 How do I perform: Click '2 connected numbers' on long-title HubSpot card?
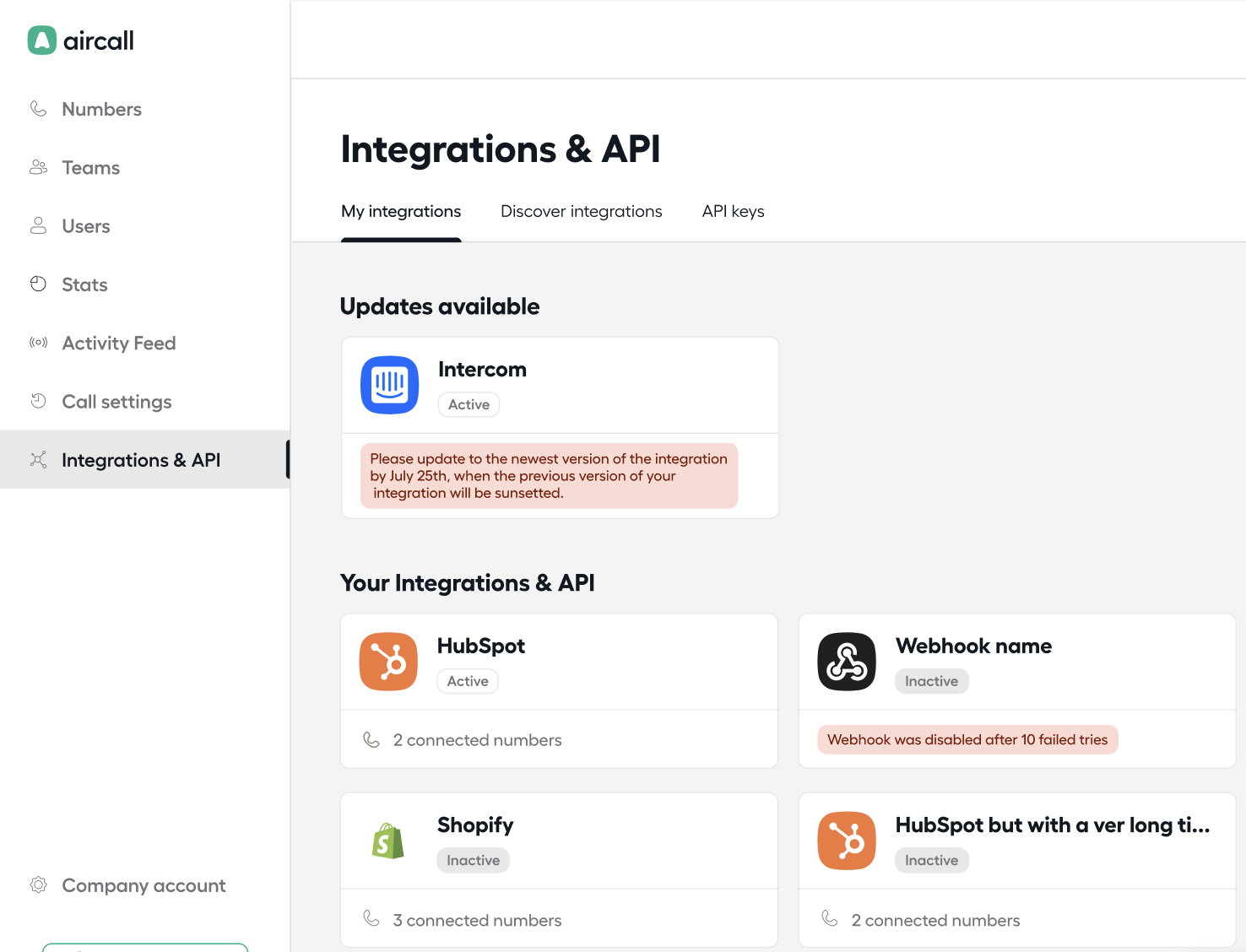tap(935, 920)
